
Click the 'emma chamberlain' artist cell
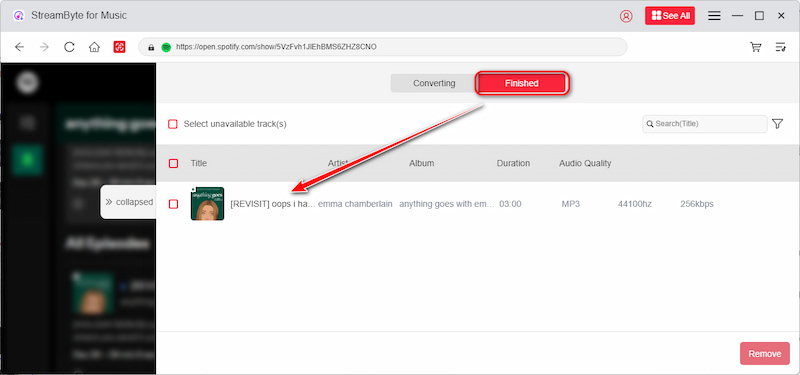355,204
